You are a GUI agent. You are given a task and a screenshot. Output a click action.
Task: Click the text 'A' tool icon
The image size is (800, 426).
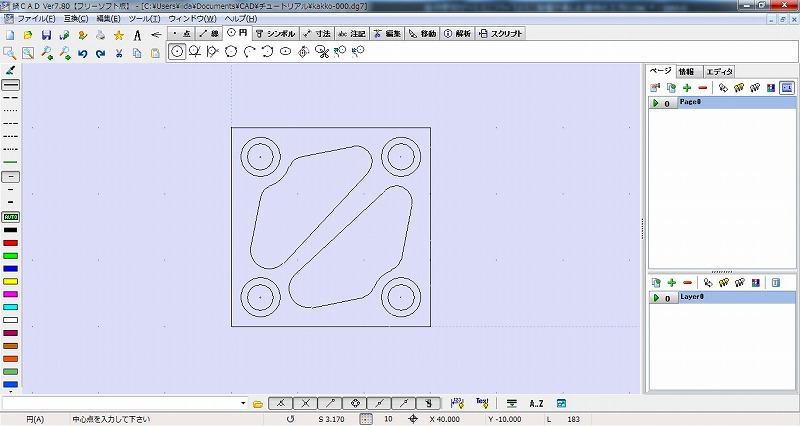(137, 34)
